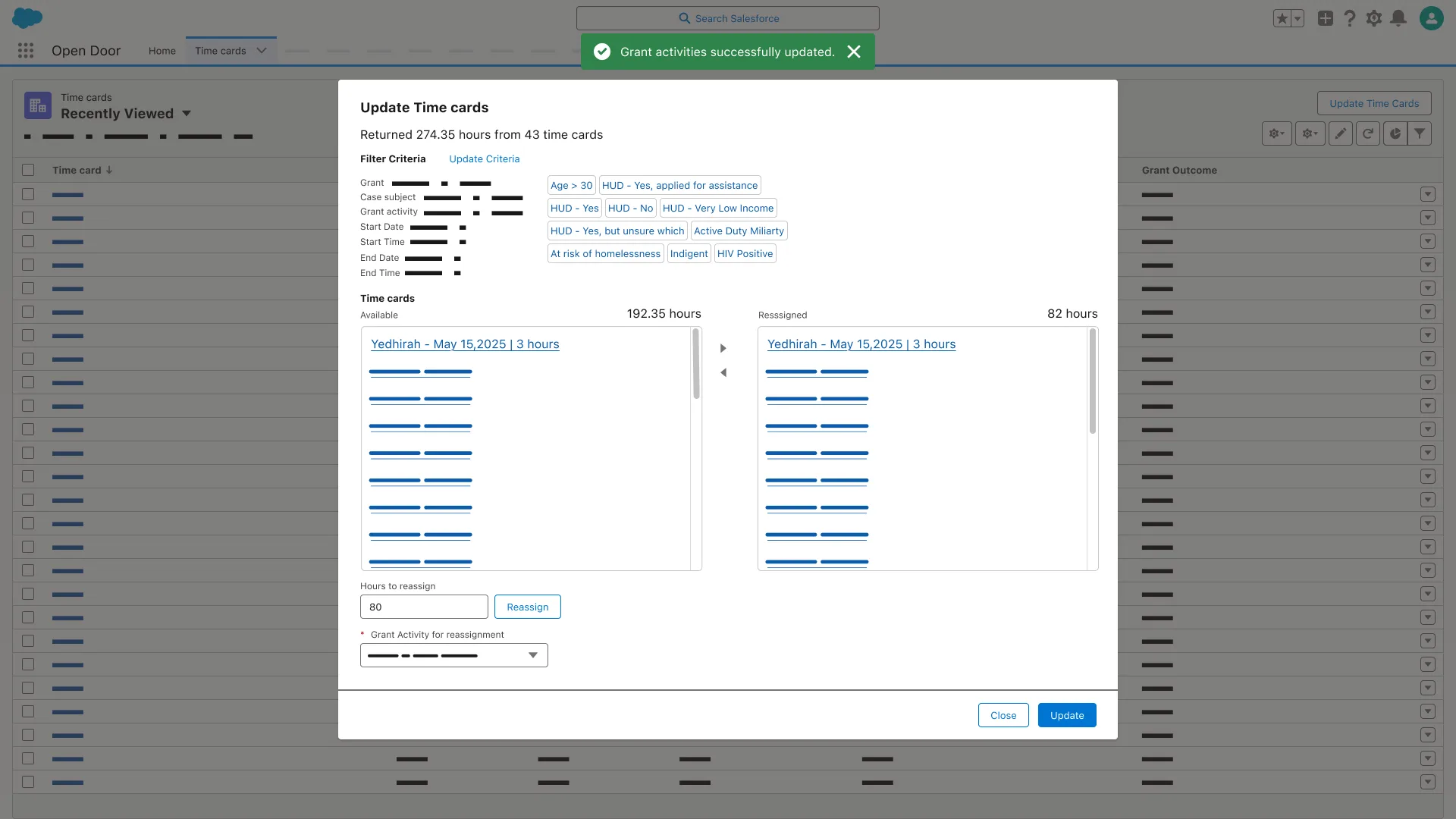This screenshot has height=819, width=1456.
Task: Go to the Home tab
Action: [x=162, y=51]
